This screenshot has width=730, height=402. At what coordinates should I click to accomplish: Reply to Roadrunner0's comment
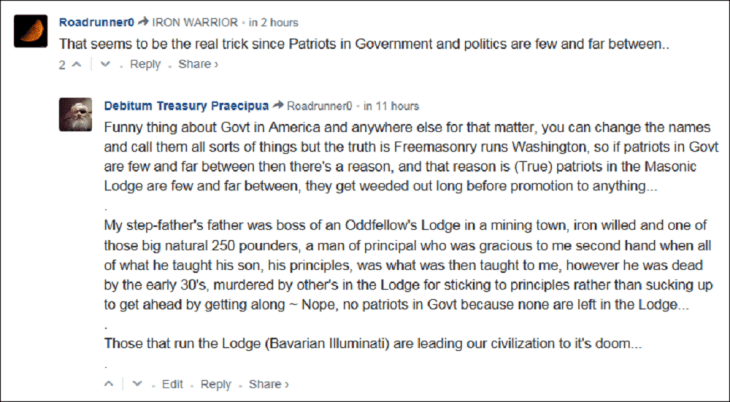tap(145, 65)
